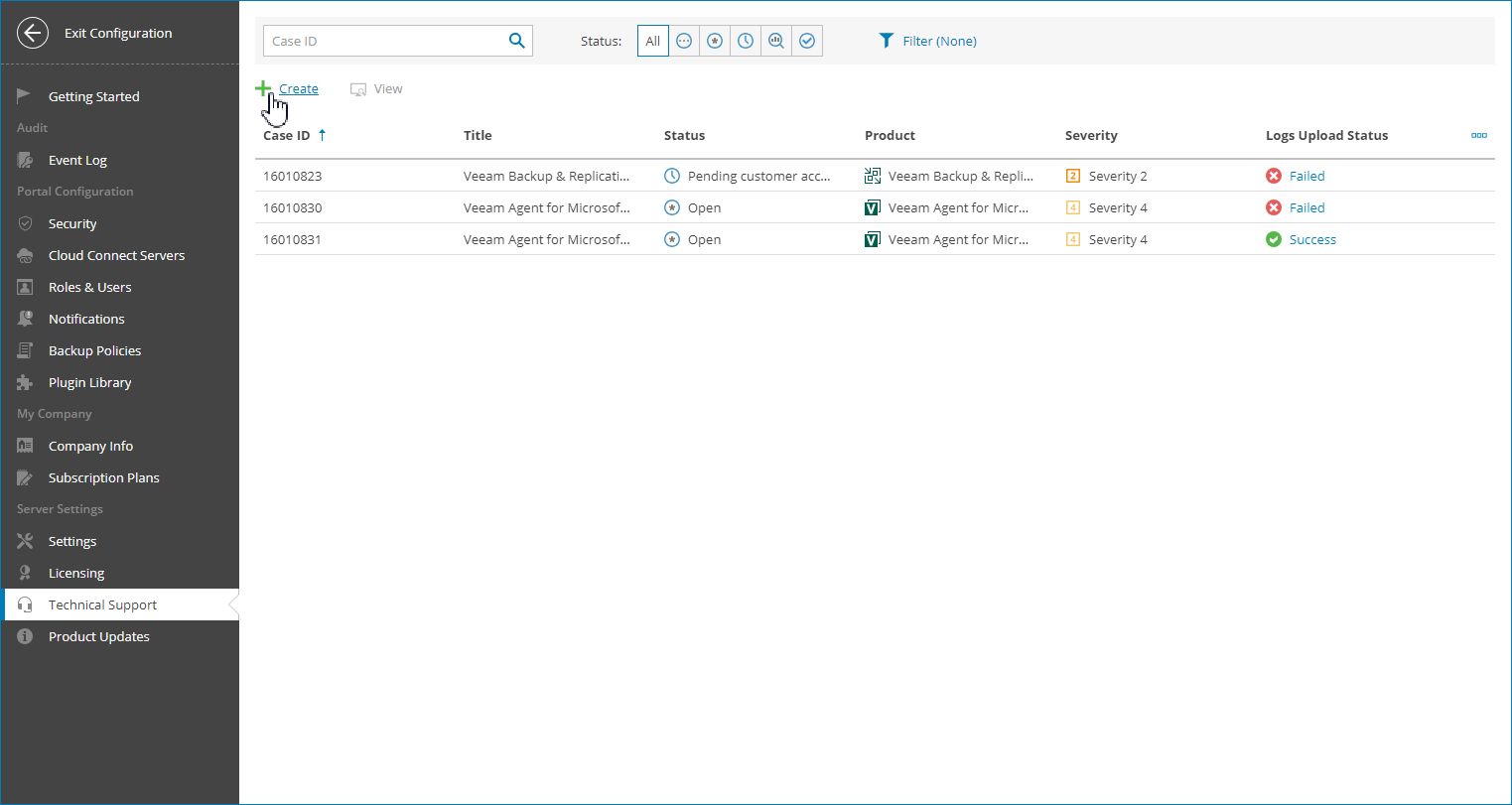This screenshot has width=1512, height=805.
Task: Click the Create case link
Action: pos(298,88)
